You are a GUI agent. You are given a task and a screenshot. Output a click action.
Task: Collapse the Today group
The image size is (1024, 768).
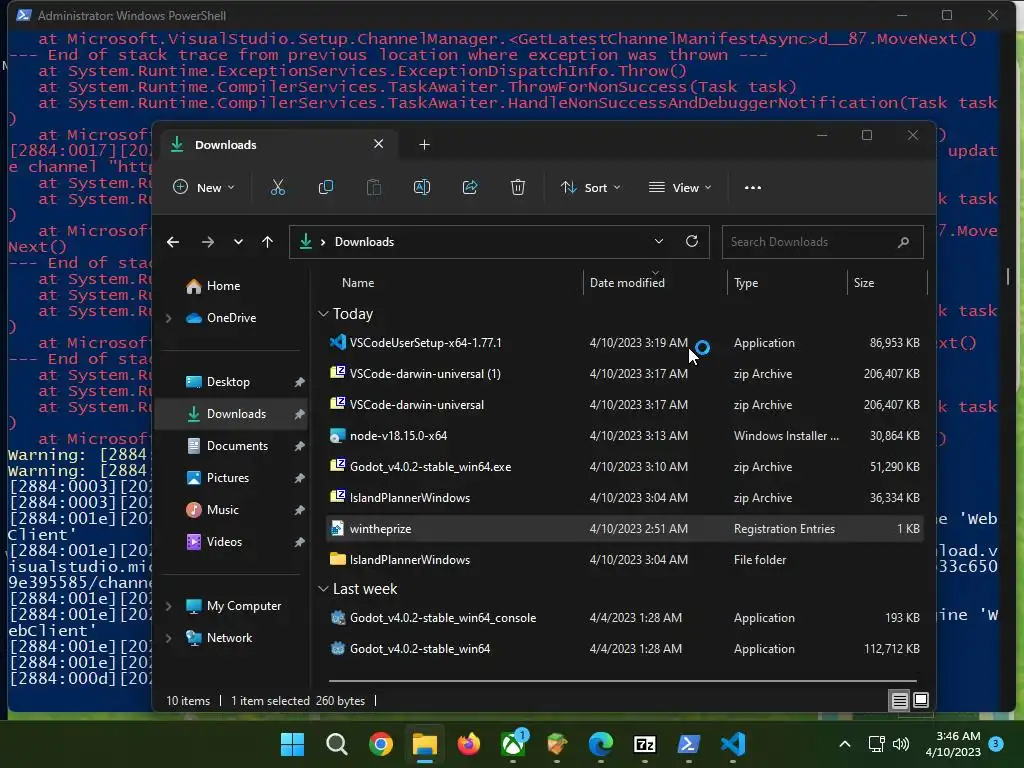click(323, 314)
